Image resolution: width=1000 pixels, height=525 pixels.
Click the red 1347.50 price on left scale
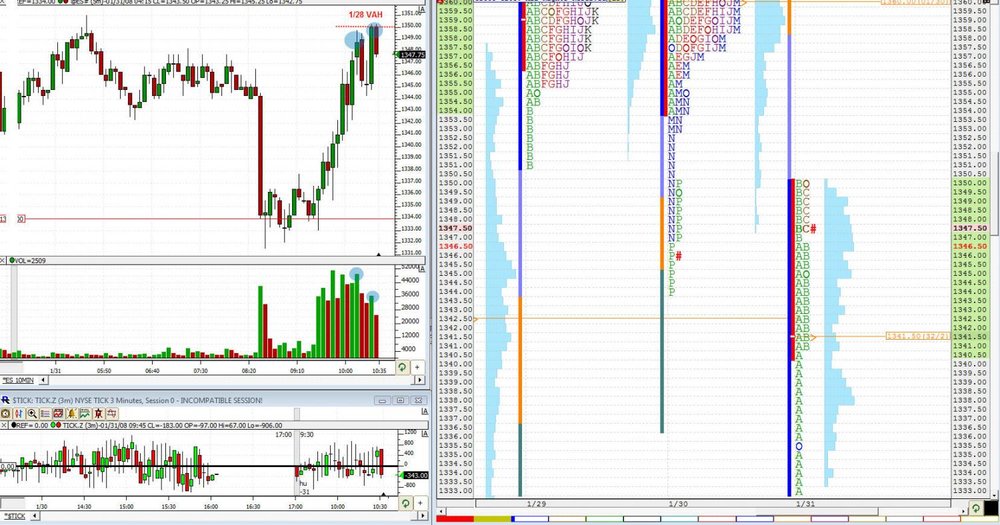pyautogui.click(x=455, y=228)
